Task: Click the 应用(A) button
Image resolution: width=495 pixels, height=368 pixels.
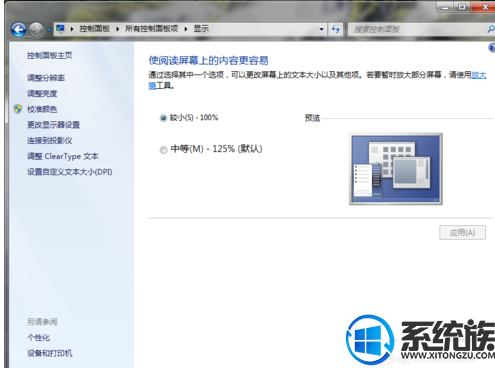Action: [x=462, y=232]
